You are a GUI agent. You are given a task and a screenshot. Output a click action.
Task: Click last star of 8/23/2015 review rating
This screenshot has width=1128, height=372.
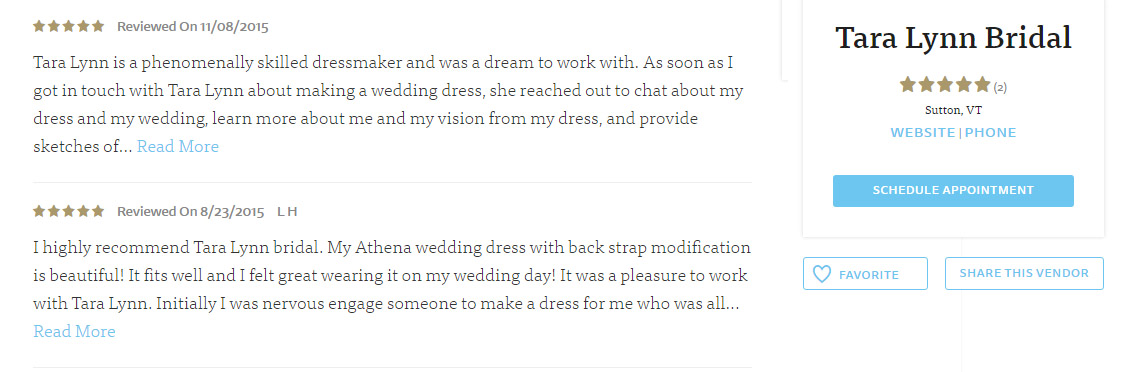click(98, 212)
